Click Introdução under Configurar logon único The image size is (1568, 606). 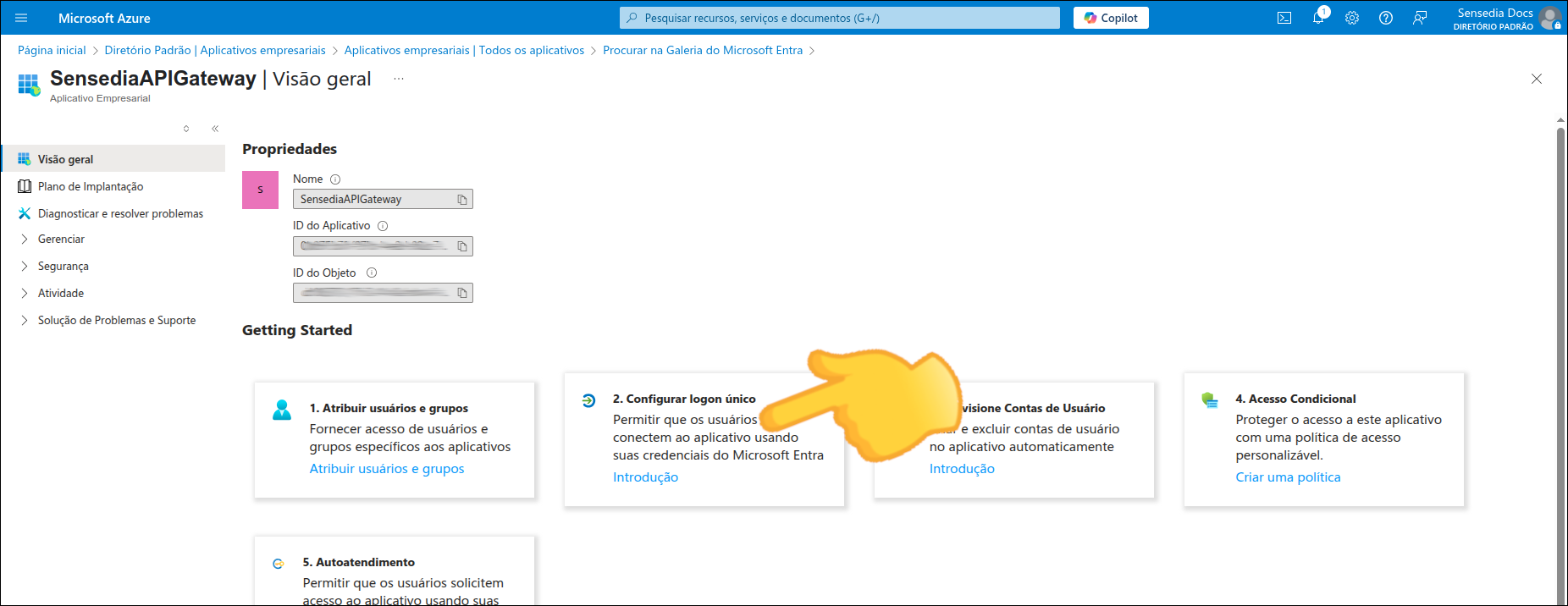coord(646,477)
